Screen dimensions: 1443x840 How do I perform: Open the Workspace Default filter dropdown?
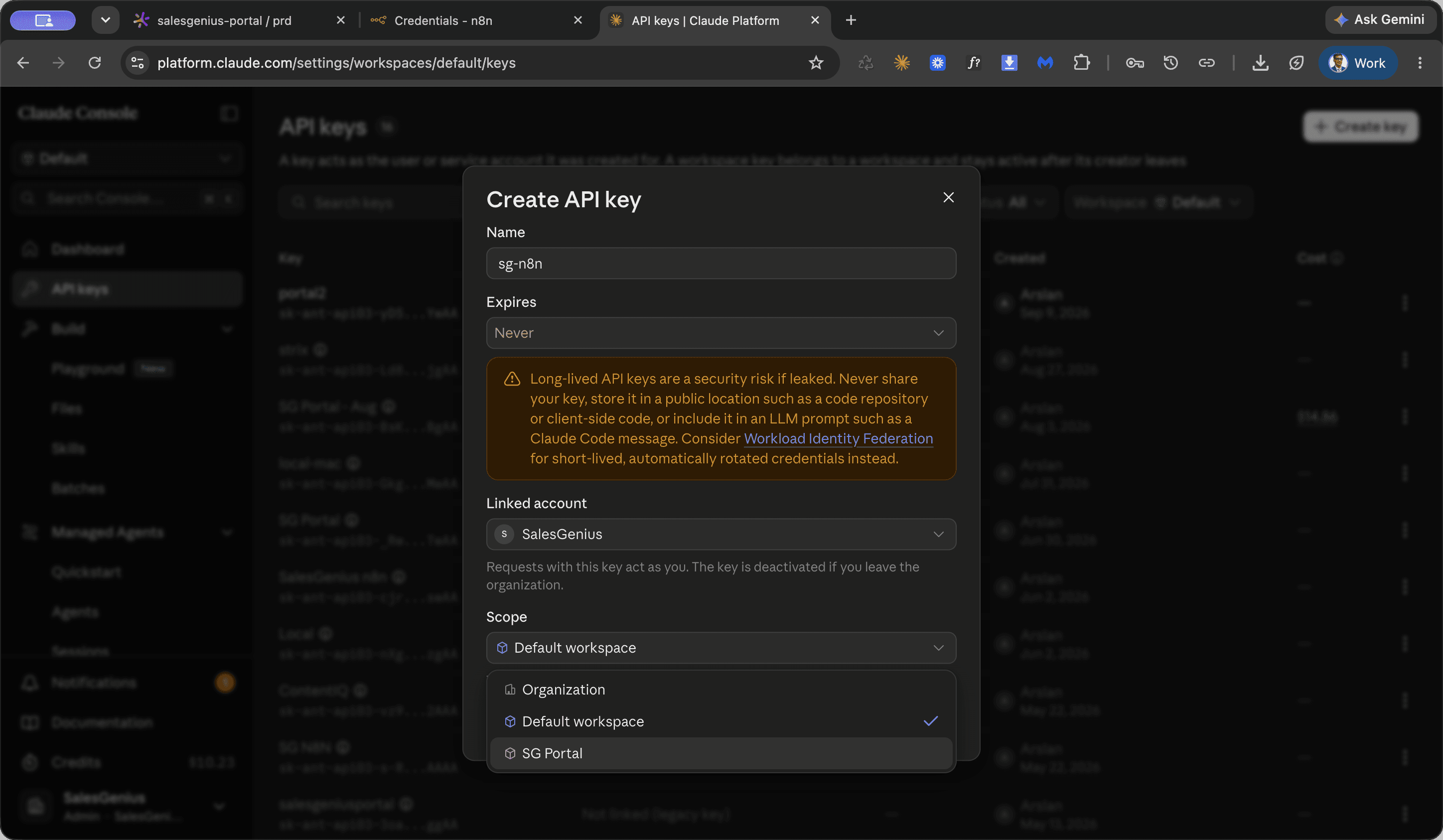1158,202
